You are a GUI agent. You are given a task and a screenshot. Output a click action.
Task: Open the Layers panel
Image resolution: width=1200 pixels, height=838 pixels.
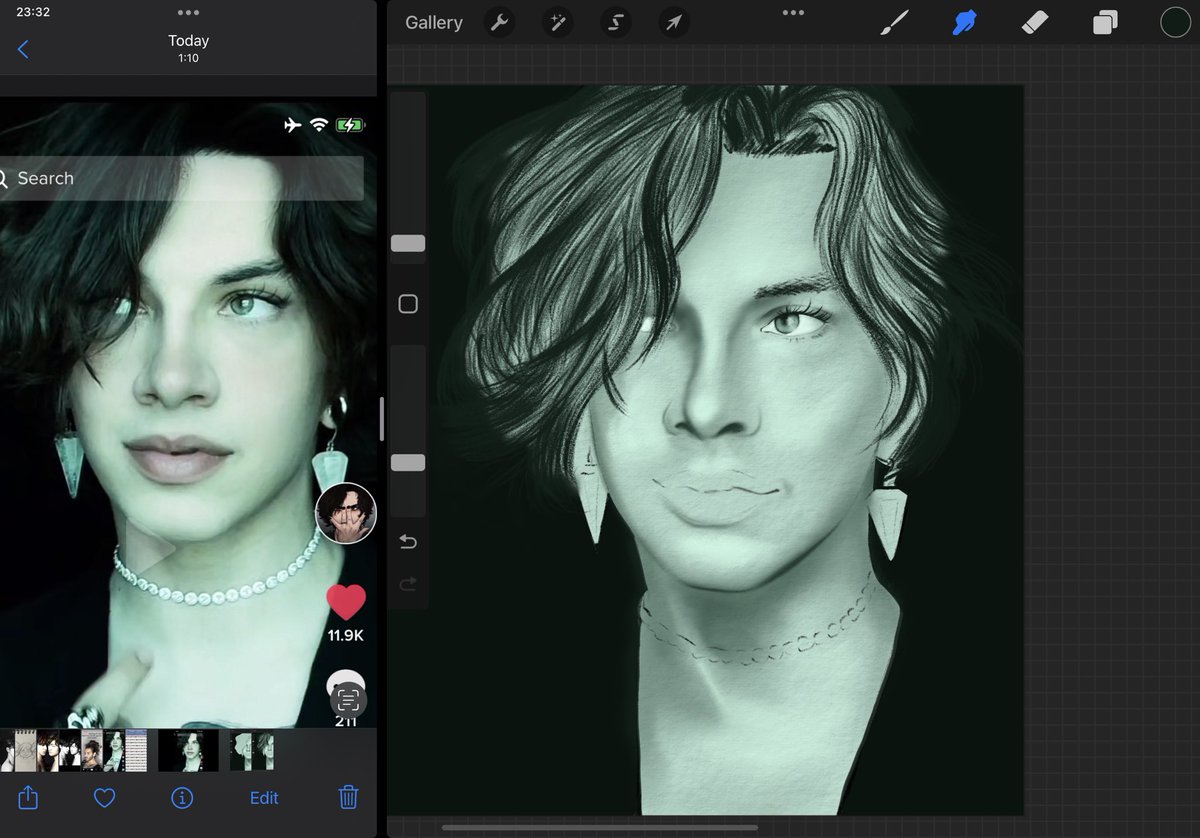(x=1105, y=22)
